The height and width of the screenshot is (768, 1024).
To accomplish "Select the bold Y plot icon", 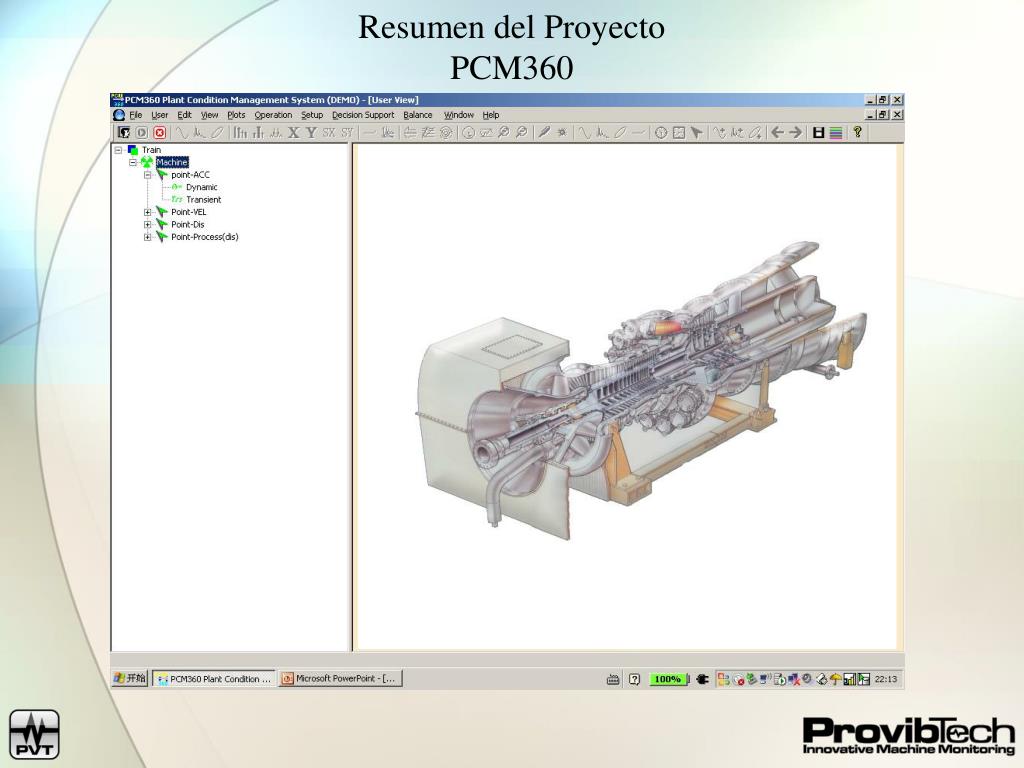I will (x=312, y=133).
